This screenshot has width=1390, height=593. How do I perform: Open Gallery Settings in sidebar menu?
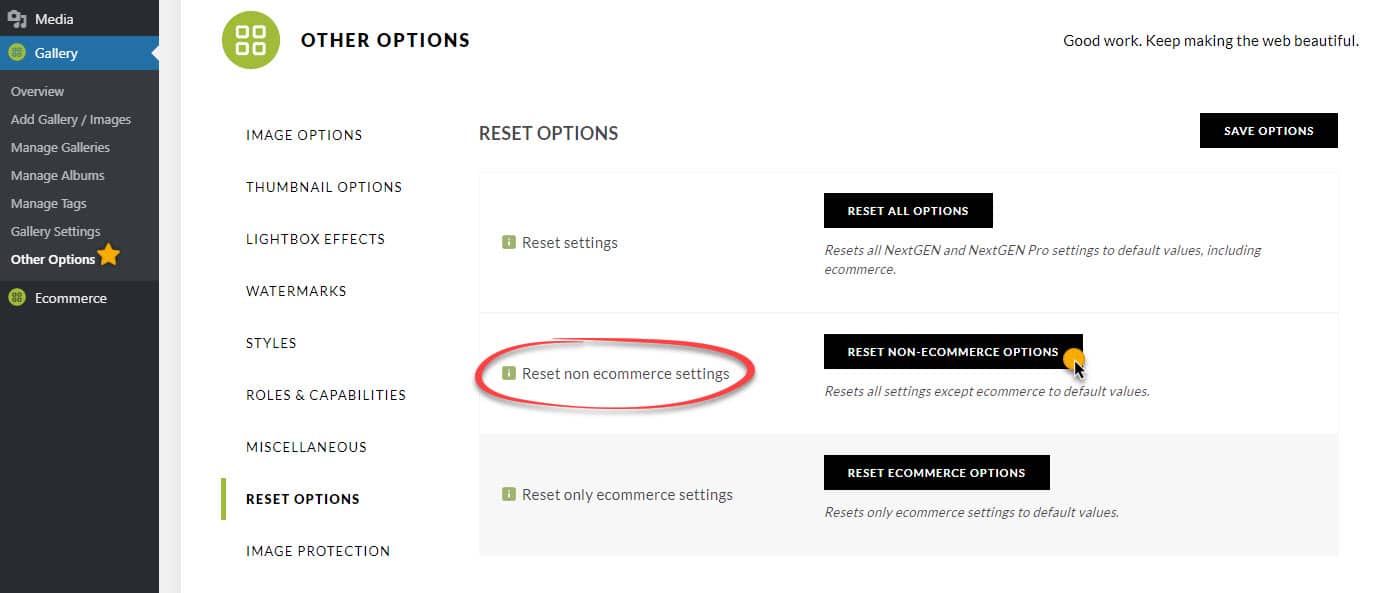pos(56,231)
